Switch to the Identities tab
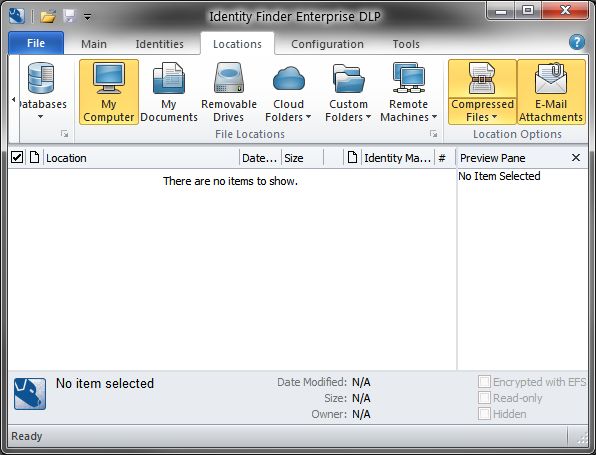The image size is (596, 455). click(x=160, y=44)
